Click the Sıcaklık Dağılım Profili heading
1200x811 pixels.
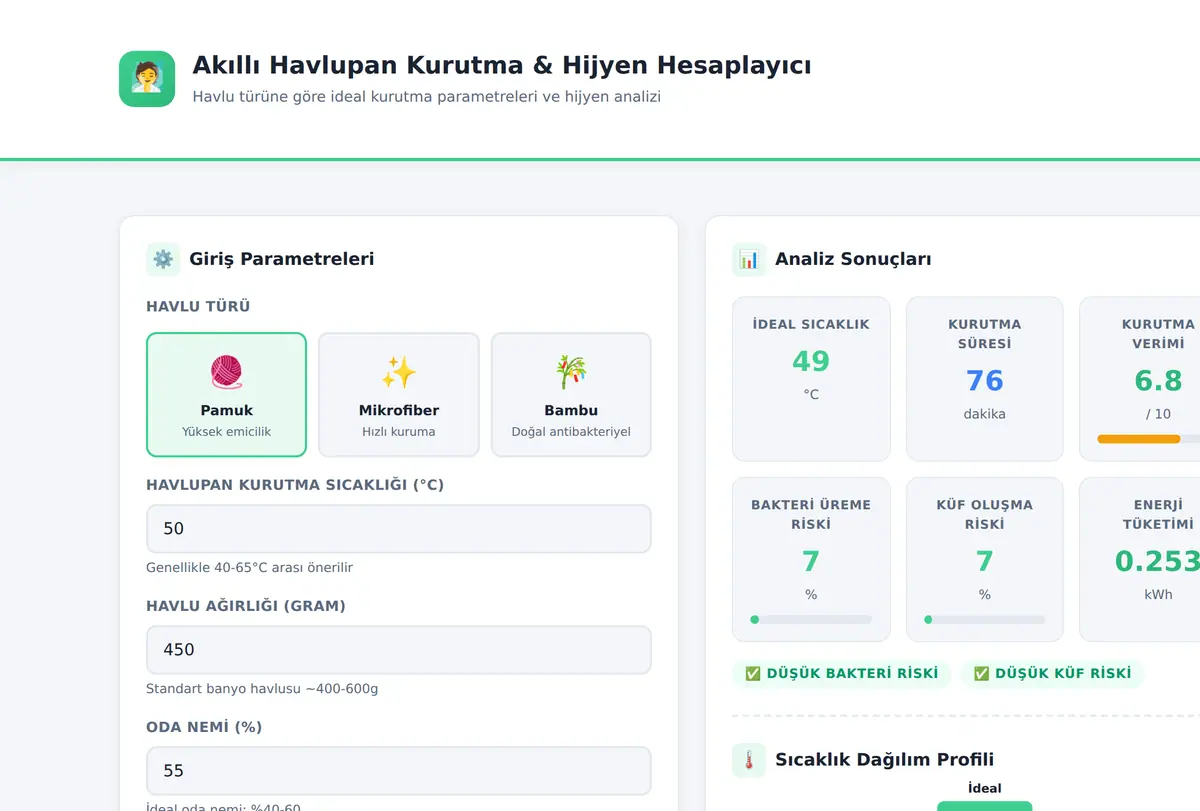[885, 760]
